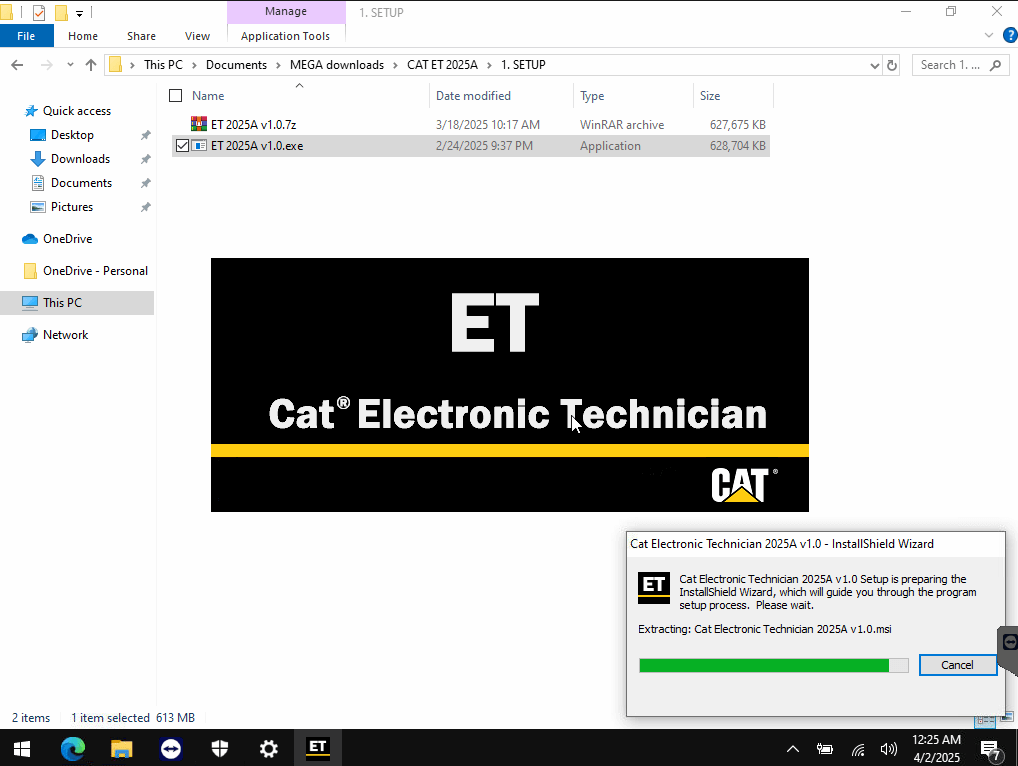
Task: Open the Application Tools tab
Action: point(285,36)
